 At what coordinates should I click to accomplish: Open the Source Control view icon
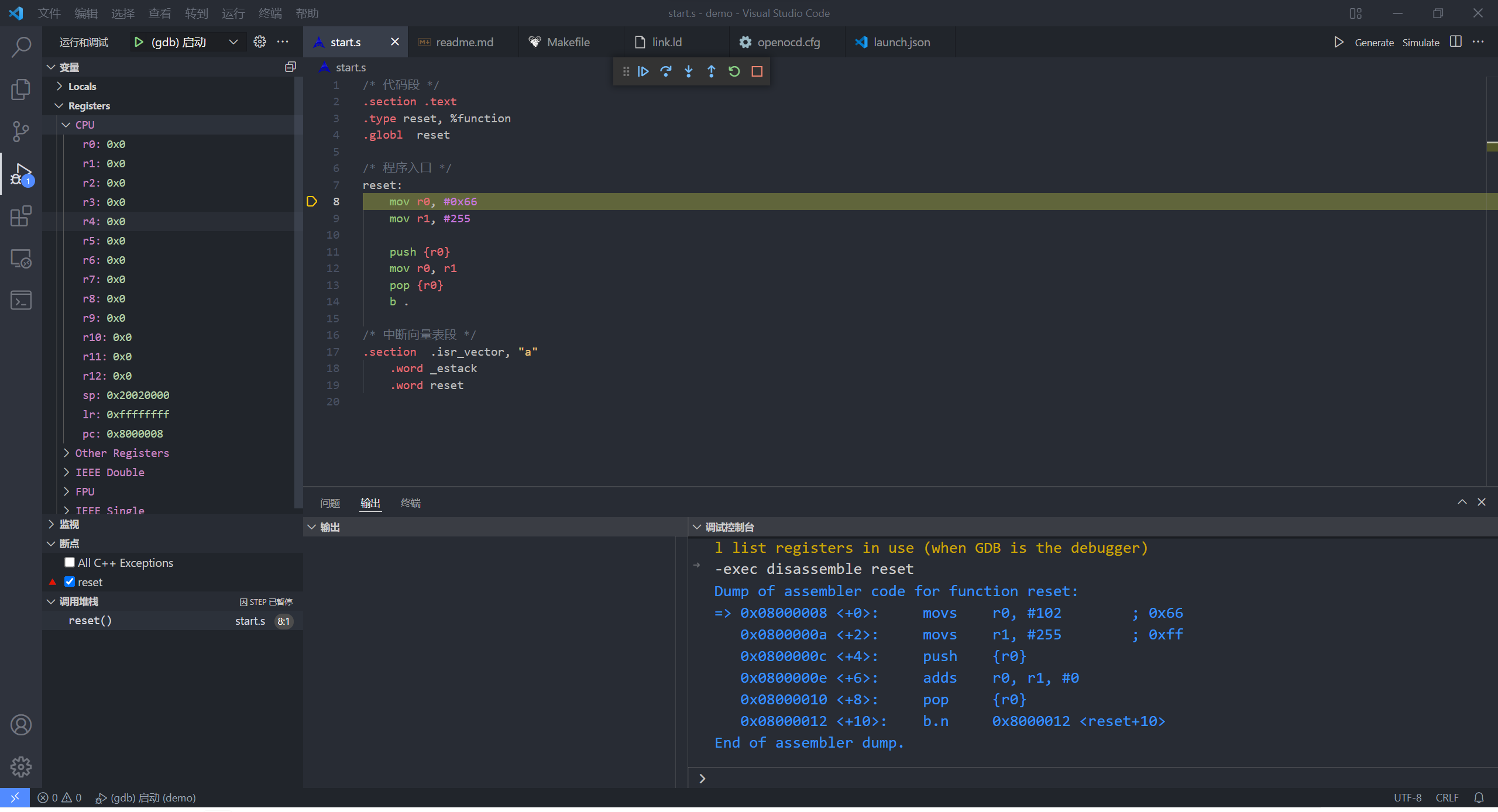pyautogui.click(x=21, y=131)
